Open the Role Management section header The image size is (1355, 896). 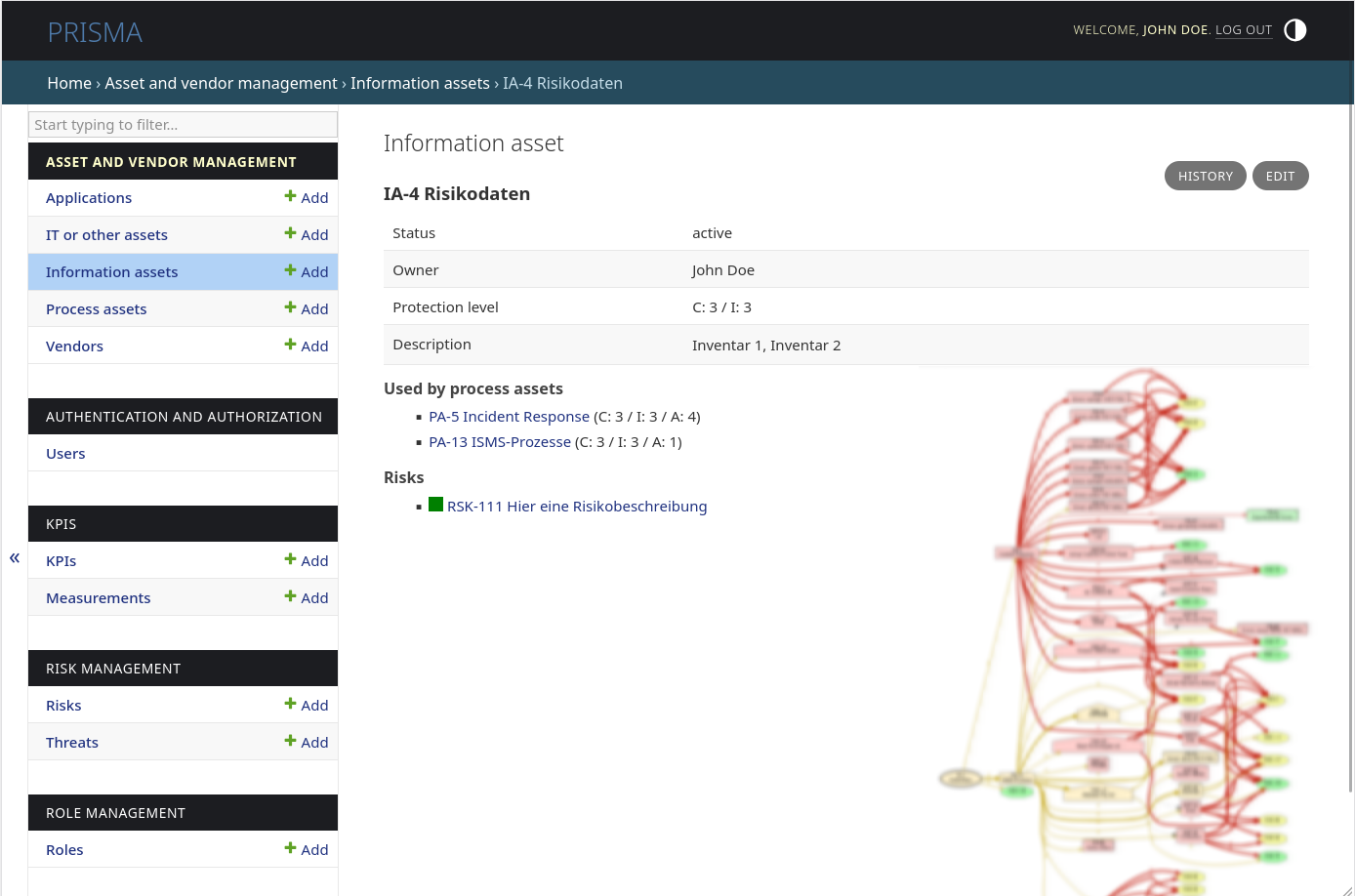tap(115, 813)
